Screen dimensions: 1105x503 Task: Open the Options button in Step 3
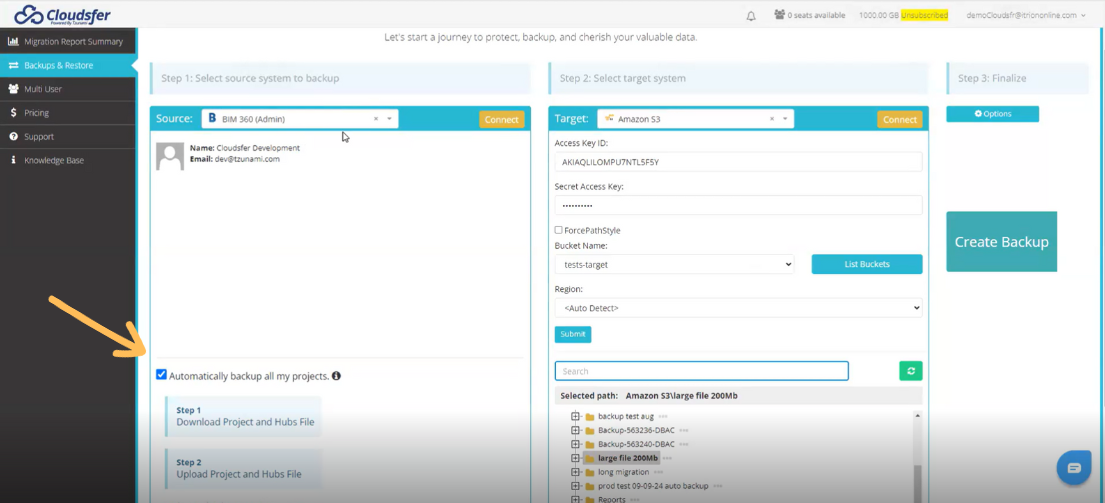tap(992, 113)
